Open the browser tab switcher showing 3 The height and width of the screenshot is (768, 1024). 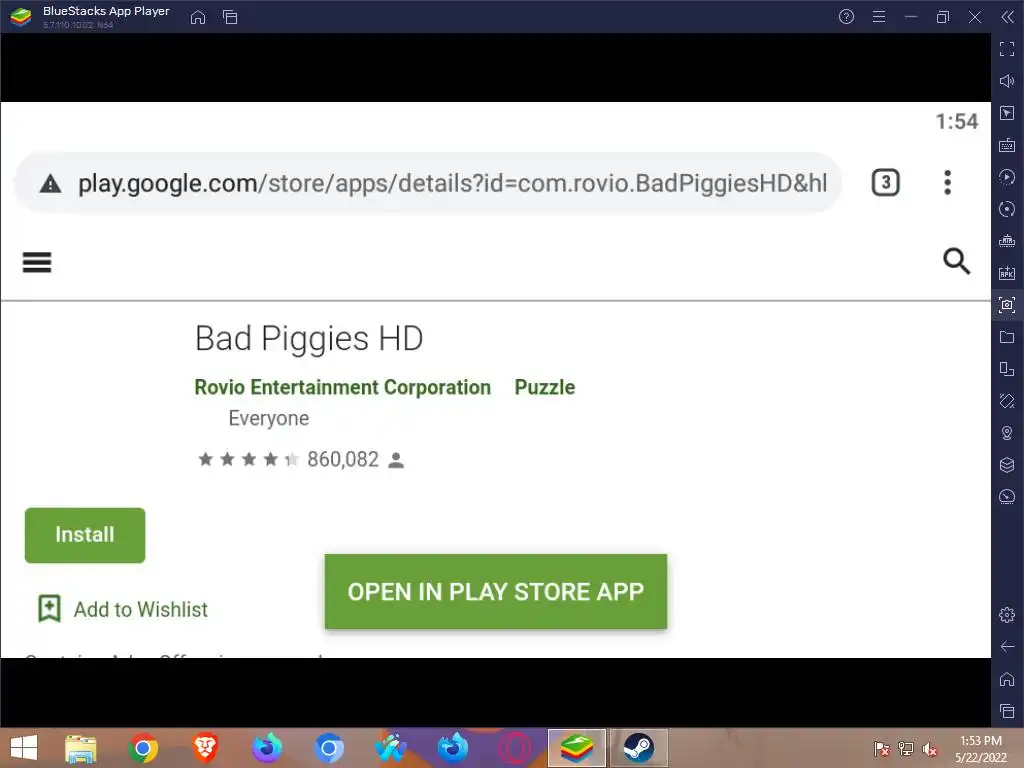click(x=886, y=183)
